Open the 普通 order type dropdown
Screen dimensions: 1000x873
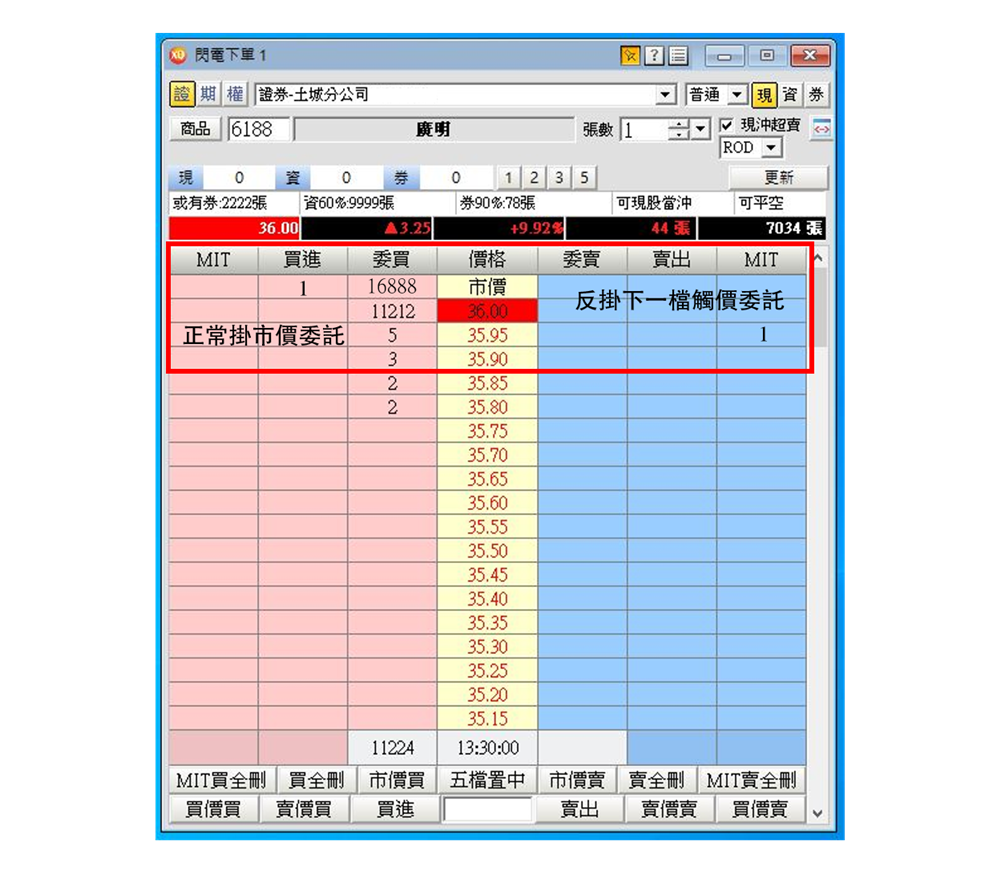tap(737, 95)
